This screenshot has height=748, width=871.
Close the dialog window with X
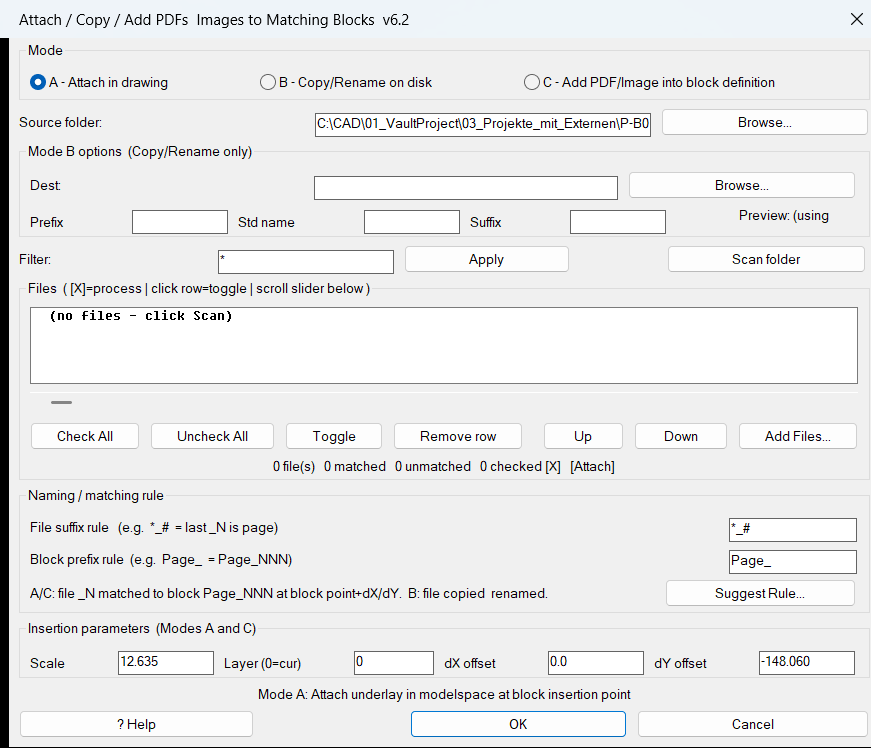click(856, 19)
